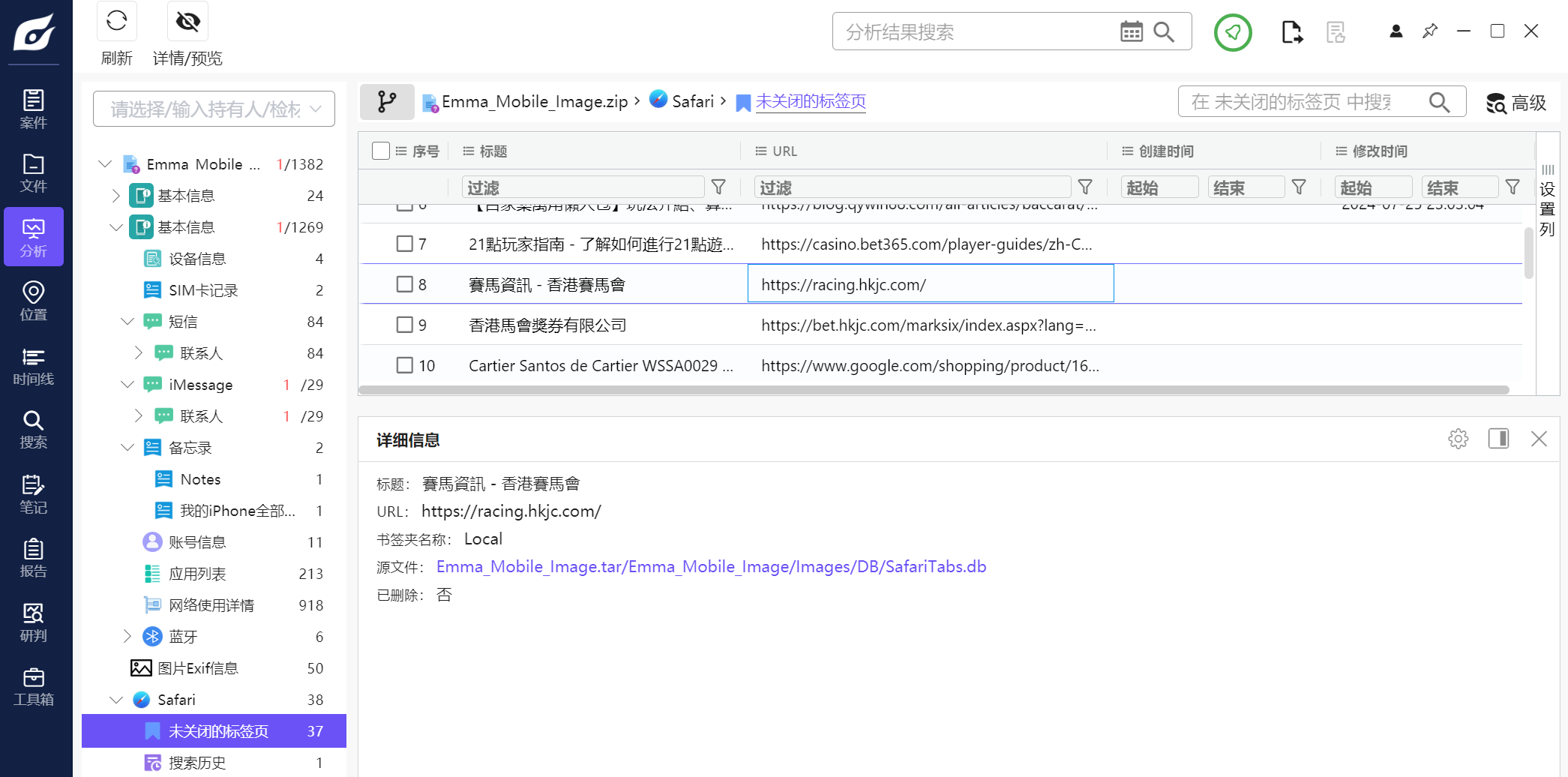Select SIM卡记录 in the tree

203,290
